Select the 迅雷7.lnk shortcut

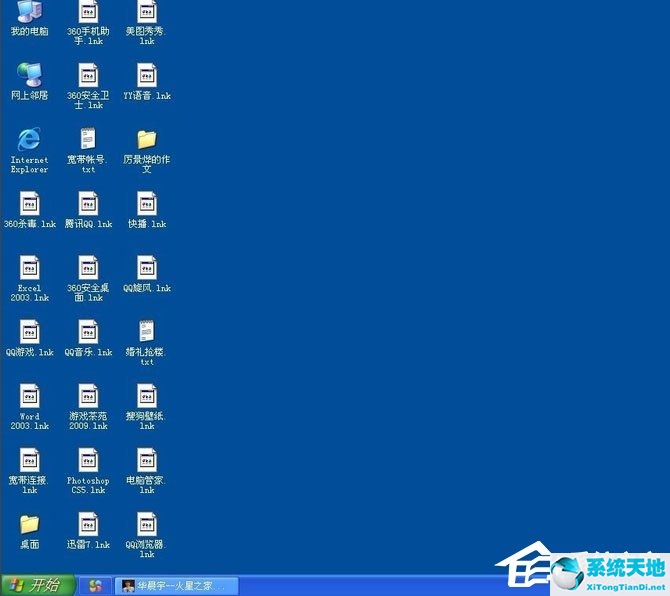(88, 524)
